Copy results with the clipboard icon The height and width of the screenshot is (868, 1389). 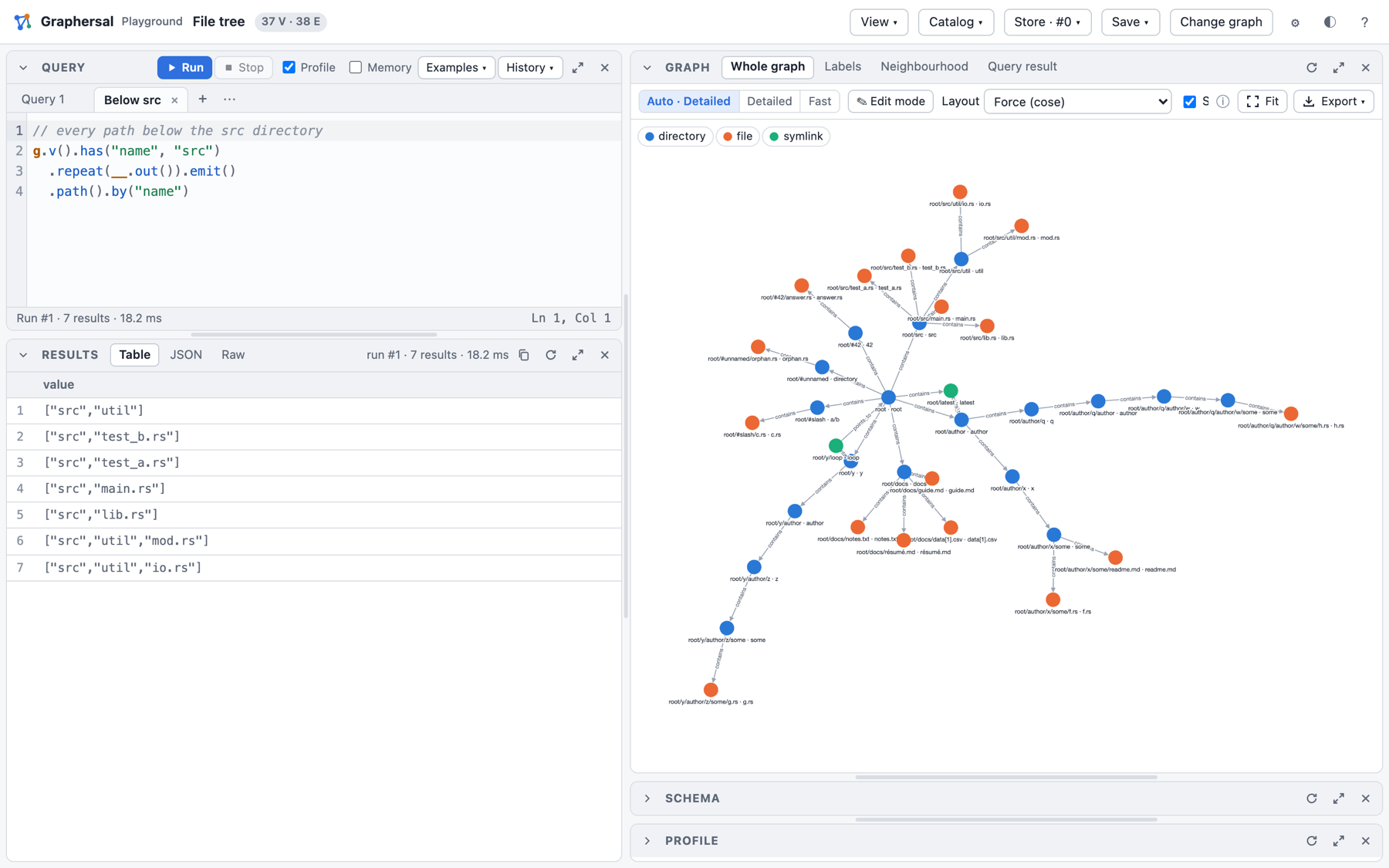pyautogui.click(x=524, y=355)
